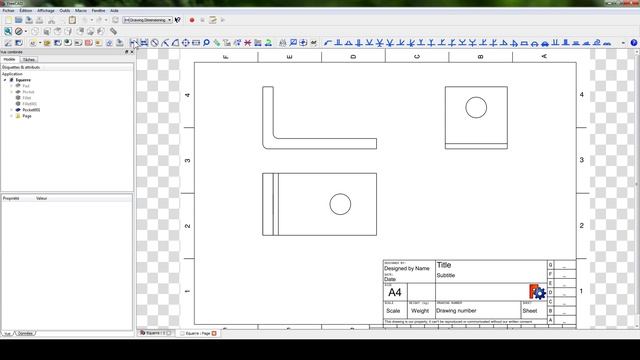This screenshot has height=360, width=640.
Task: Open the Fenêtre menu
Action: pos(98,11)
